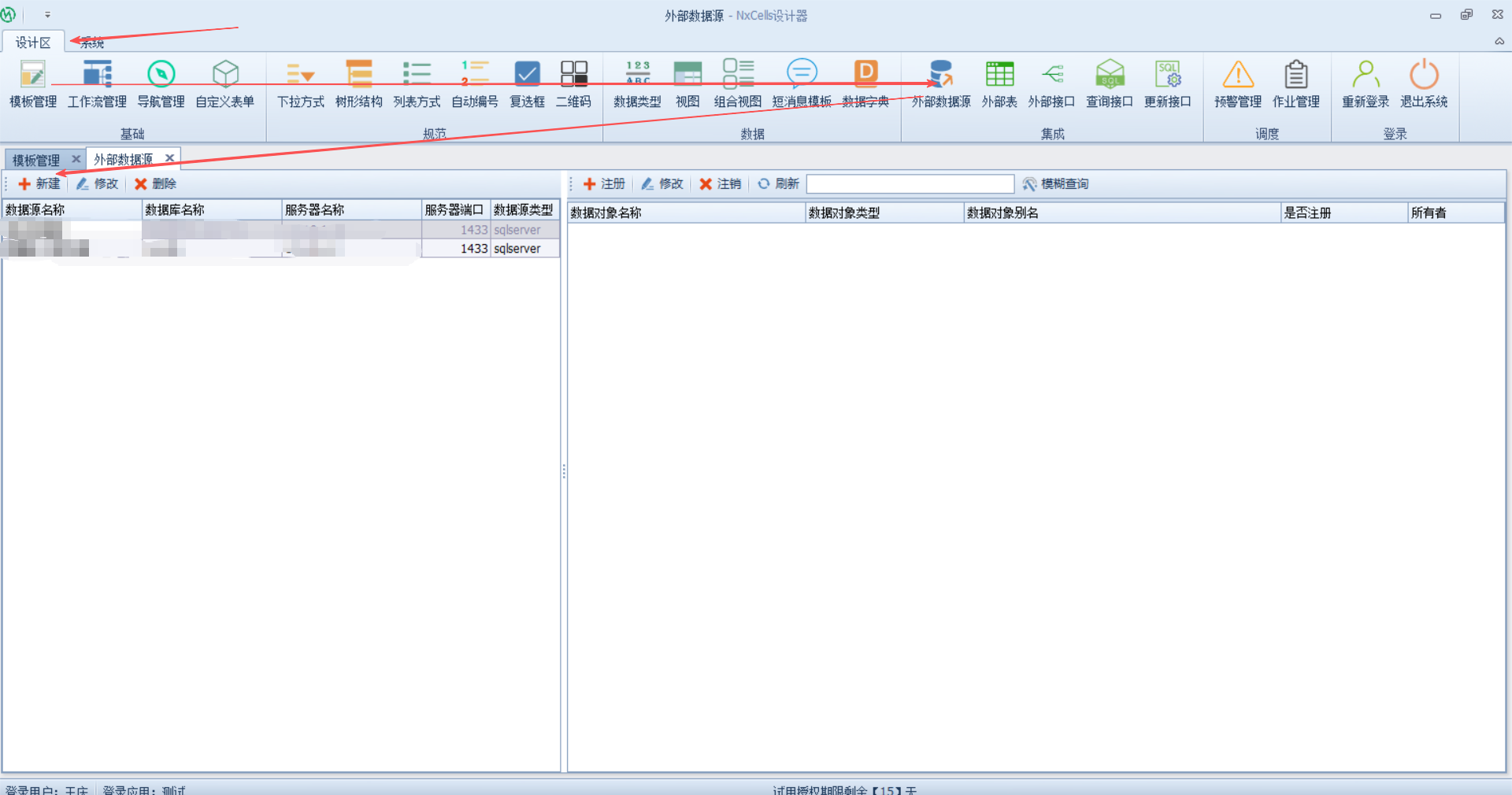Viewport: 1512px width, 795px height.
Task: Click the 预警管理 warning management icon
Action: (1237, 83)
